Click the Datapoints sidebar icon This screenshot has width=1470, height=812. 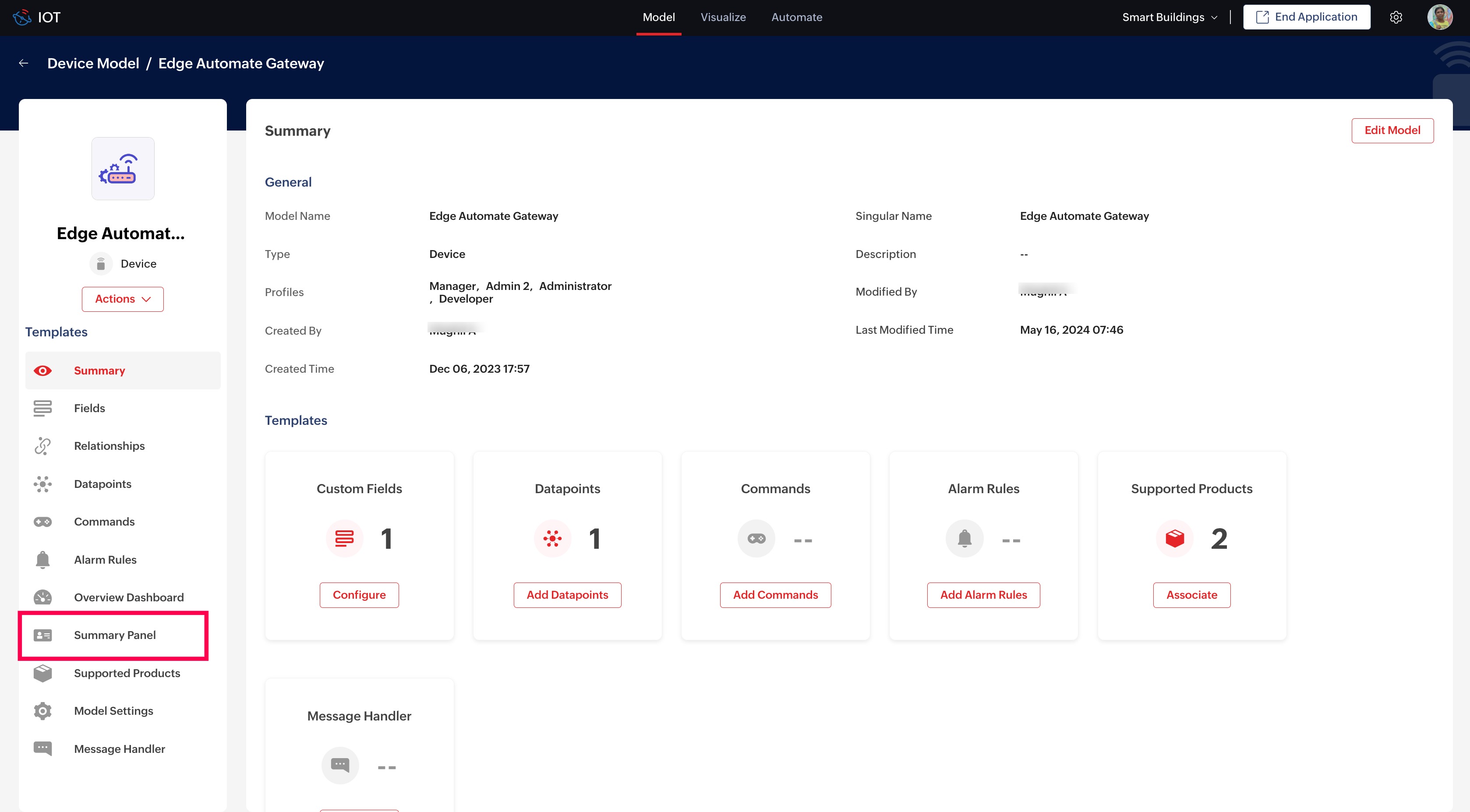42,484
